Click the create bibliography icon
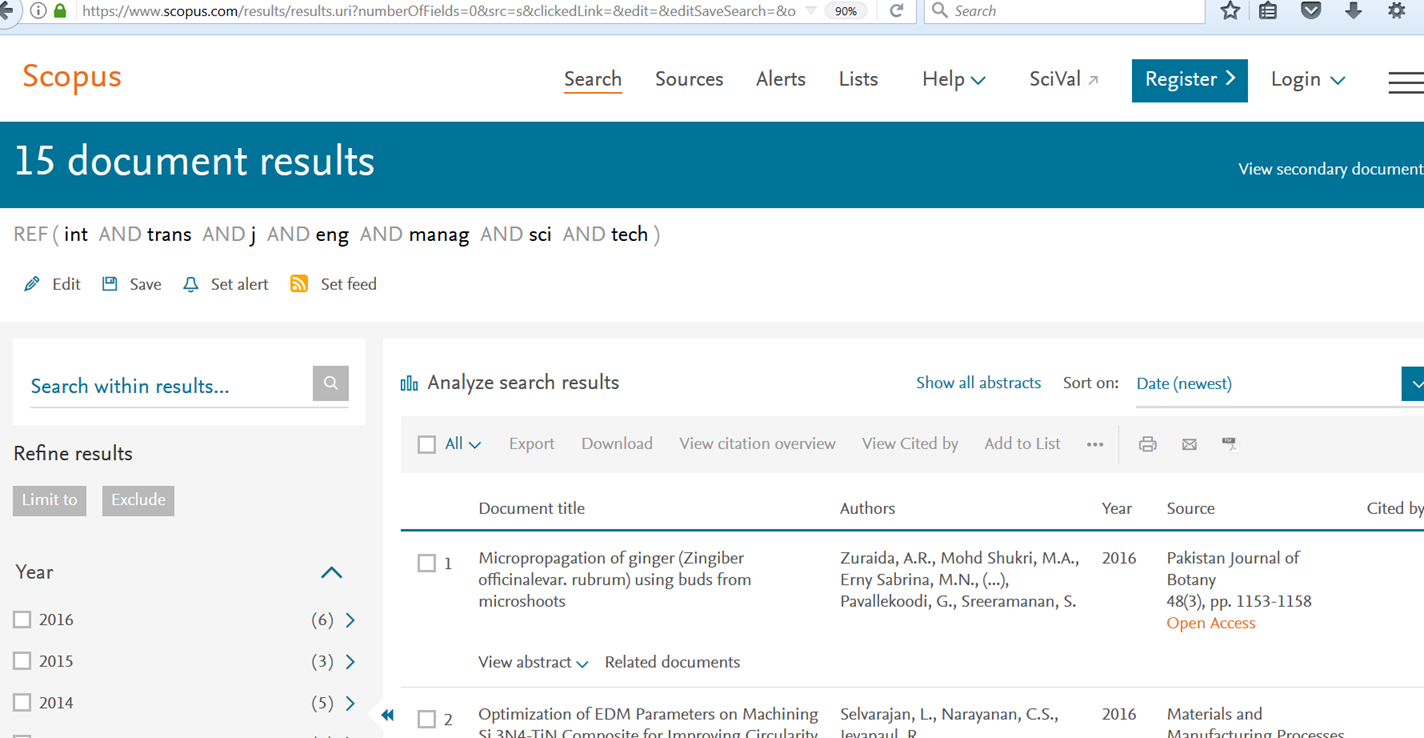Screen dimensions: 1424x738 pos(1229,444)
